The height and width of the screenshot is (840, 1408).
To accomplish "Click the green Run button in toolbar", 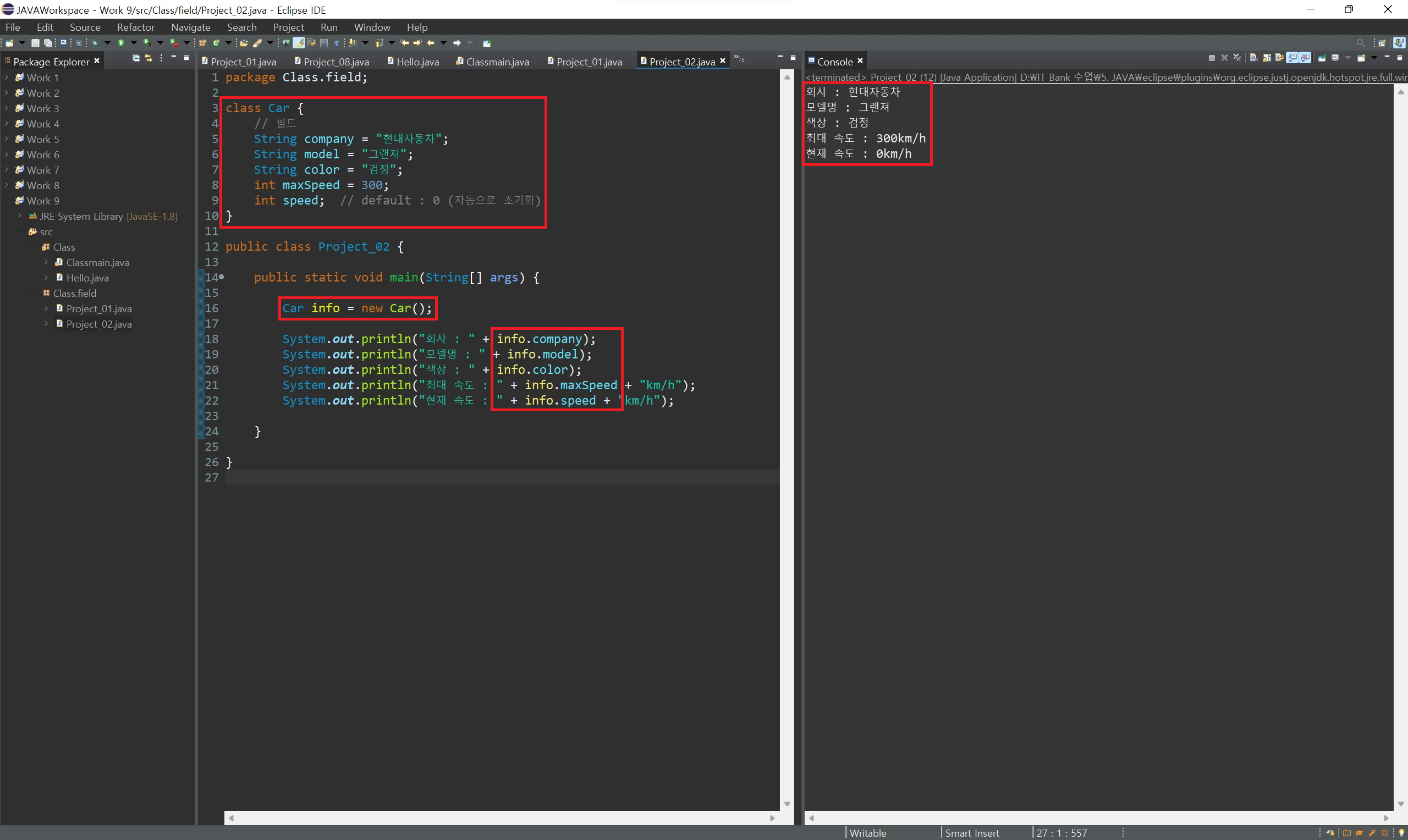I will tap(121, 43).
